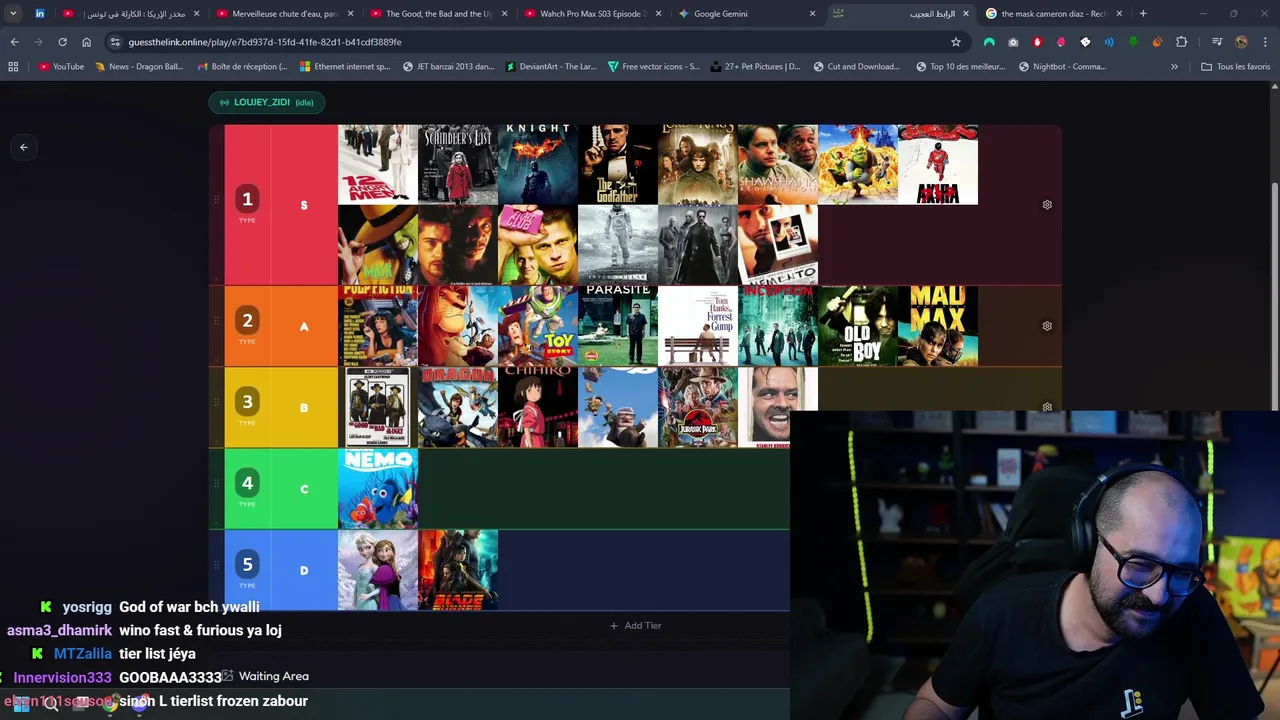Open settings gear for the A tier row
This screenshot has height=720, width=1280.
1047,326
